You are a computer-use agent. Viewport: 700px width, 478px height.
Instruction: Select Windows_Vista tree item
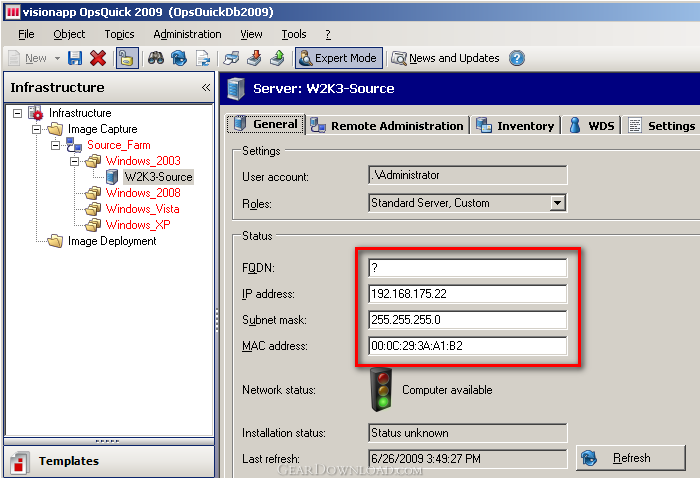[x=142, y=209]
